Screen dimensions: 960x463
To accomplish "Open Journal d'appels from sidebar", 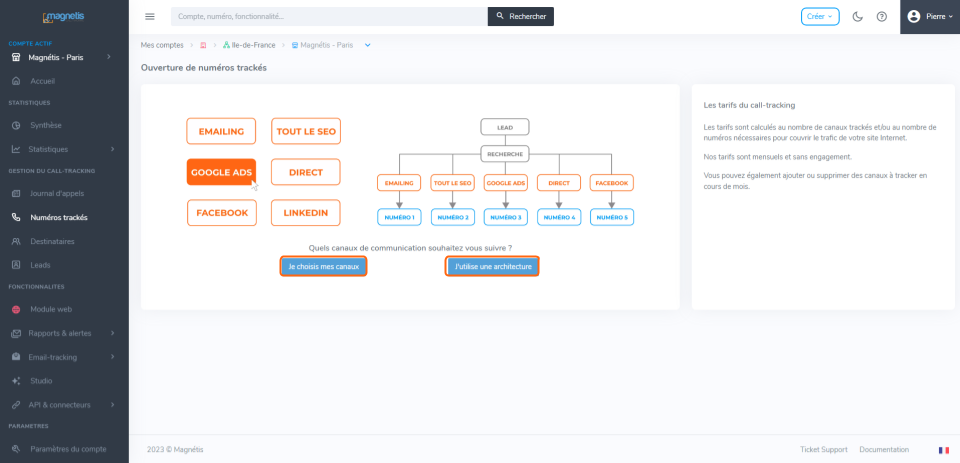I will tap(57, 194).
